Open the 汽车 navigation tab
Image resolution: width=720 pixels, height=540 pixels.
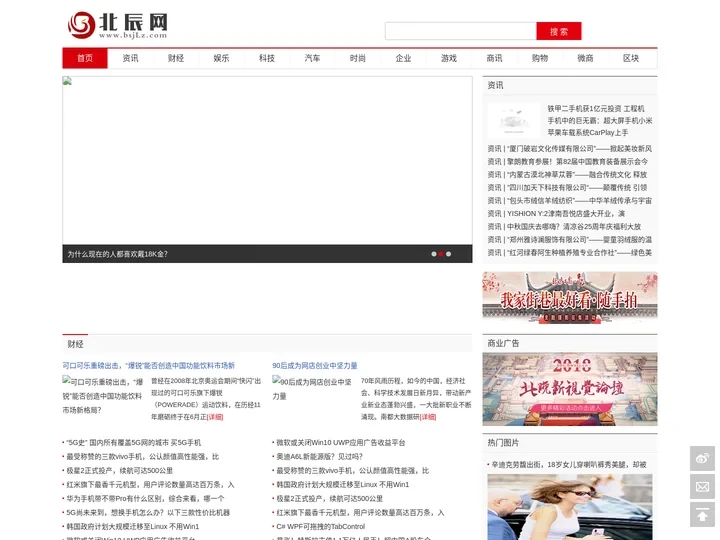coord(312,58)
